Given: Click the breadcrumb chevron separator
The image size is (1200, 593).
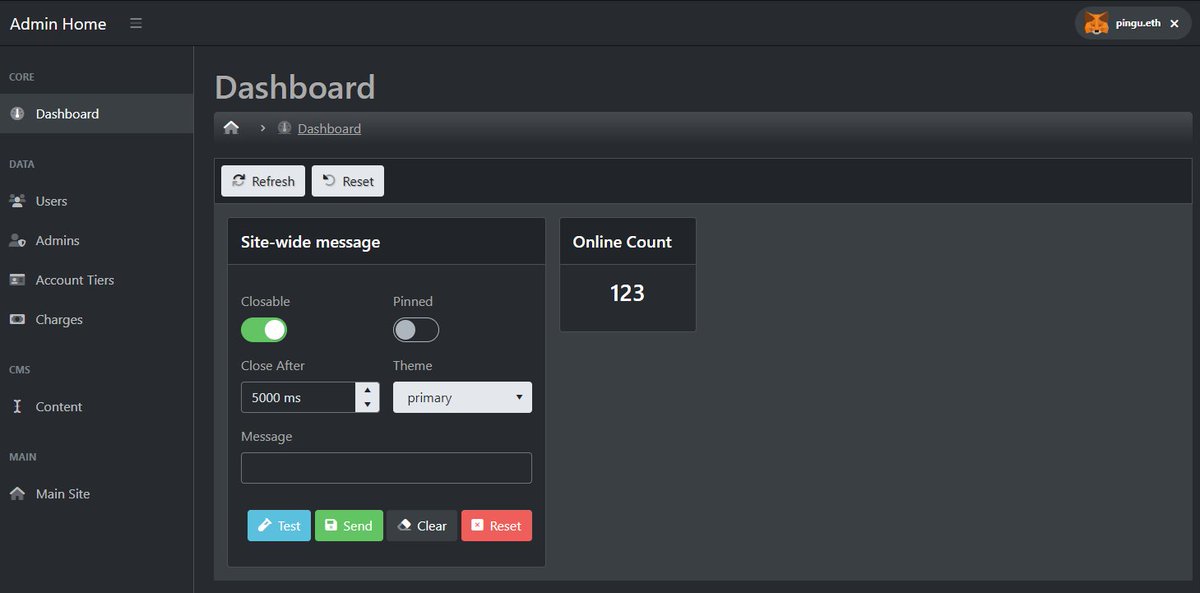Looking at the screenshot, I should point(262,128).
